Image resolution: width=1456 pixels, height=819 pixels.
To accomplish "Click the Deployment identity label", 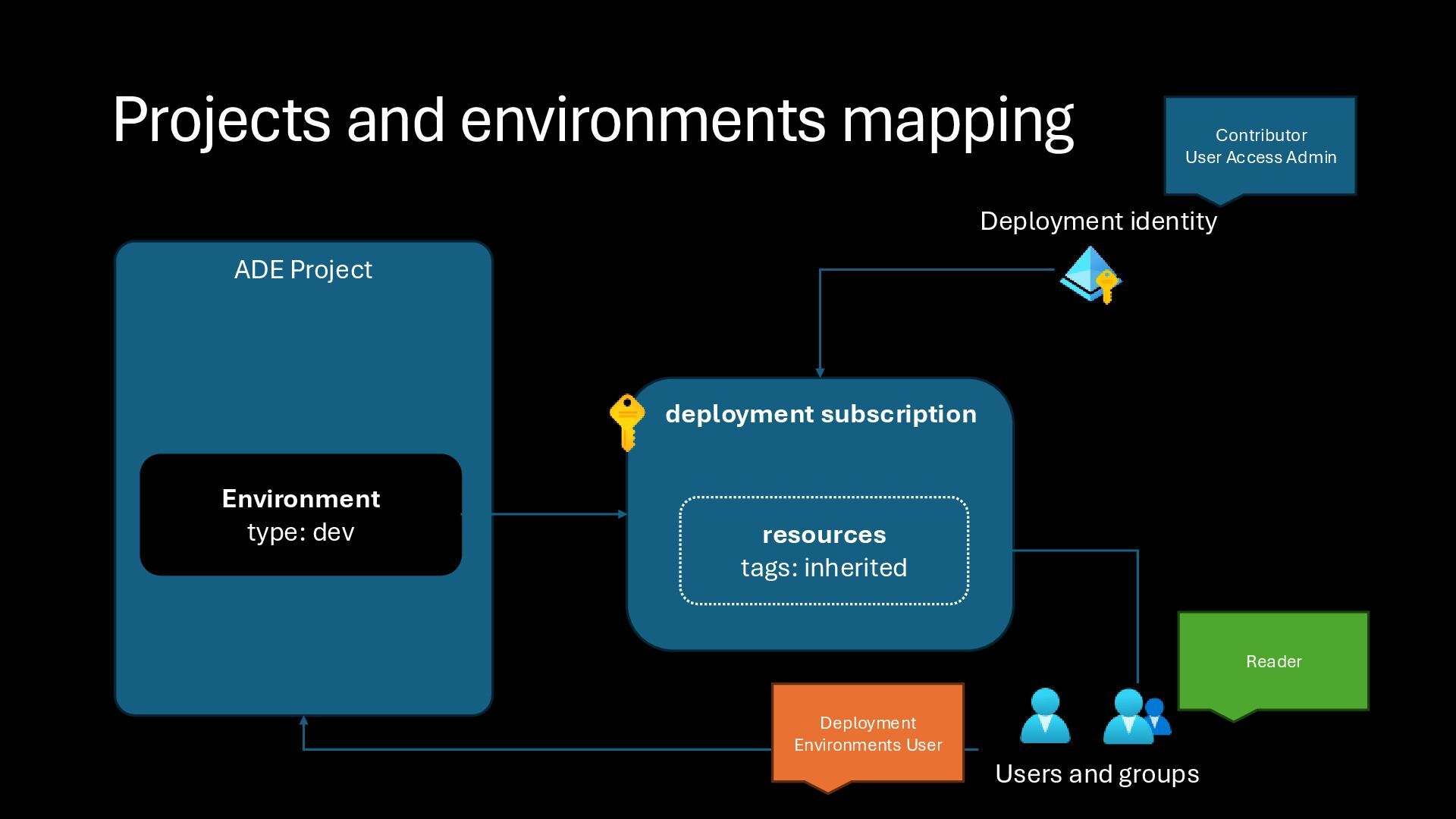I will tap(1098, 221).
